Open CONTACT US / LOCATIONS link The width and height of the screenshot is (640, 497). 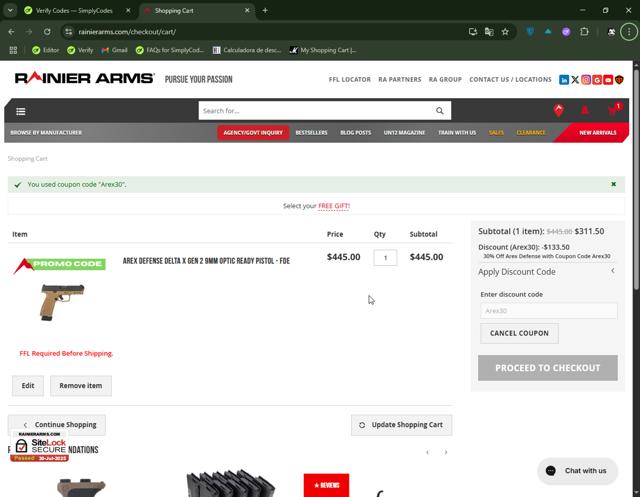click(x=510, y=80)
